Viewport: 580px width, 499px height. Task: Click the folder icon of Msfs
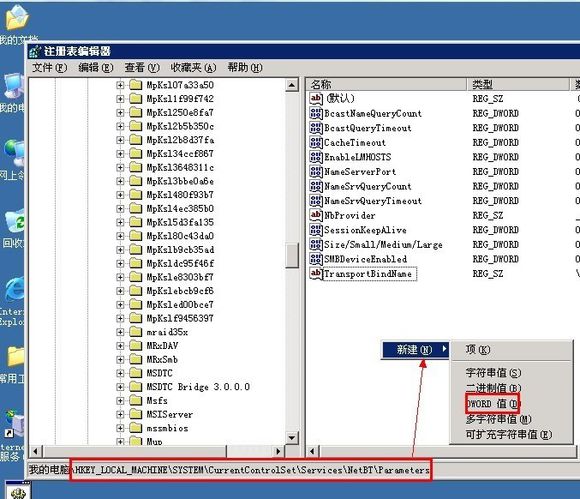tap(136, 400)
